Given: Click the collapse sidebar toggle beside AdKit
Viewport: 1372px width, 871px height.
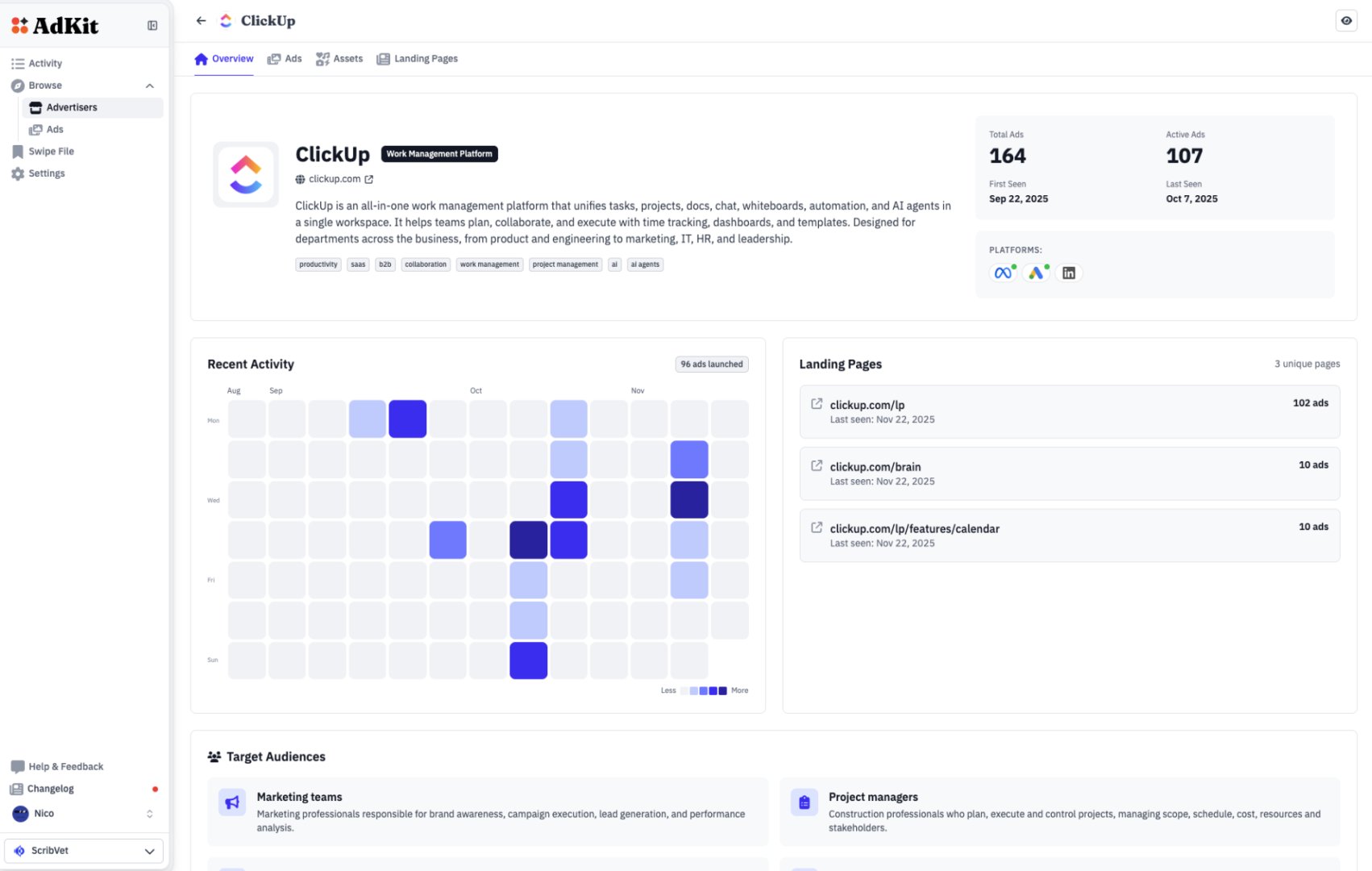Looking at the screenshot, I should coord(152,25).
